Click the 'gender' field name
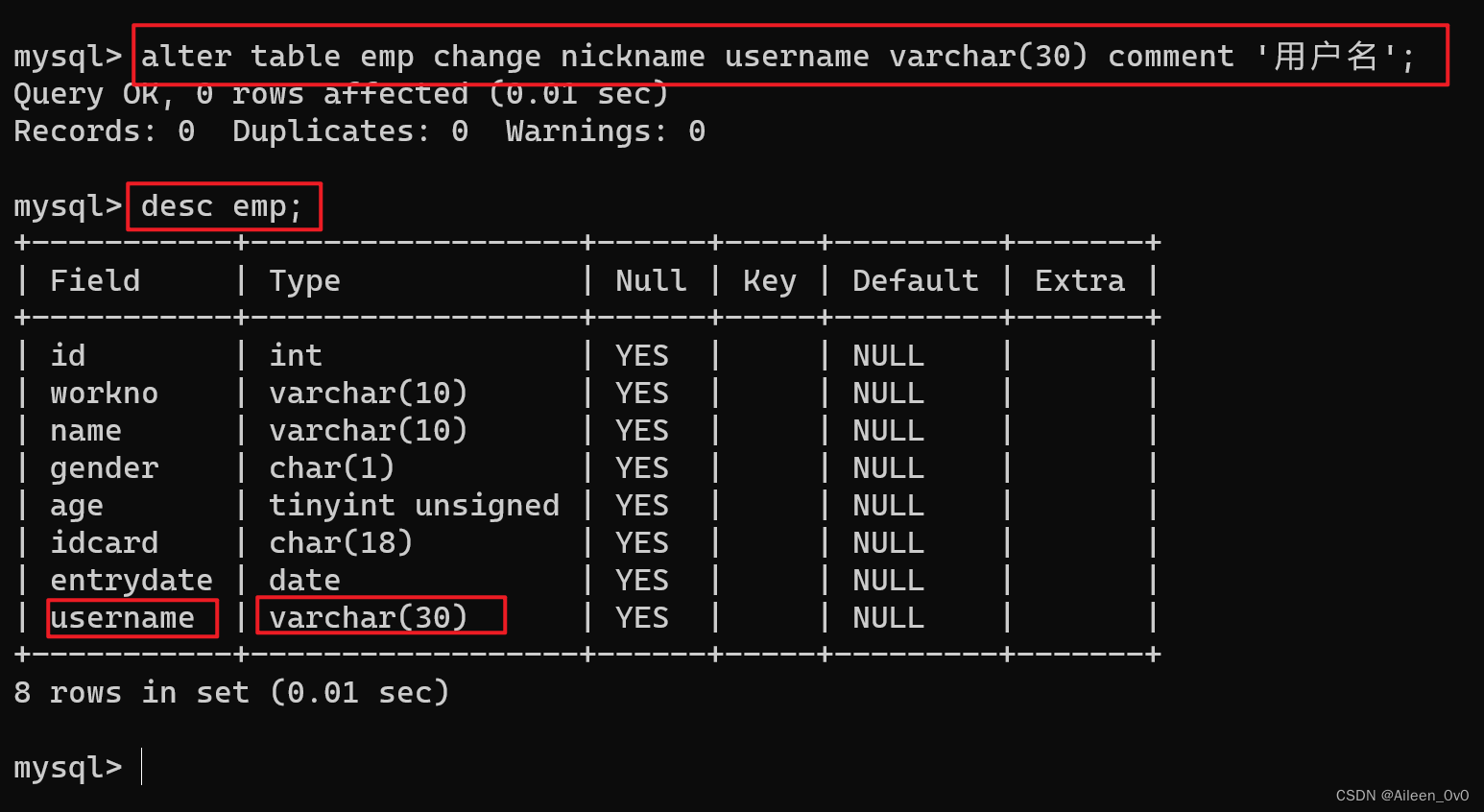Viewport: 1484px width, 812px height. pyautogui.click(x=104, y=467)
